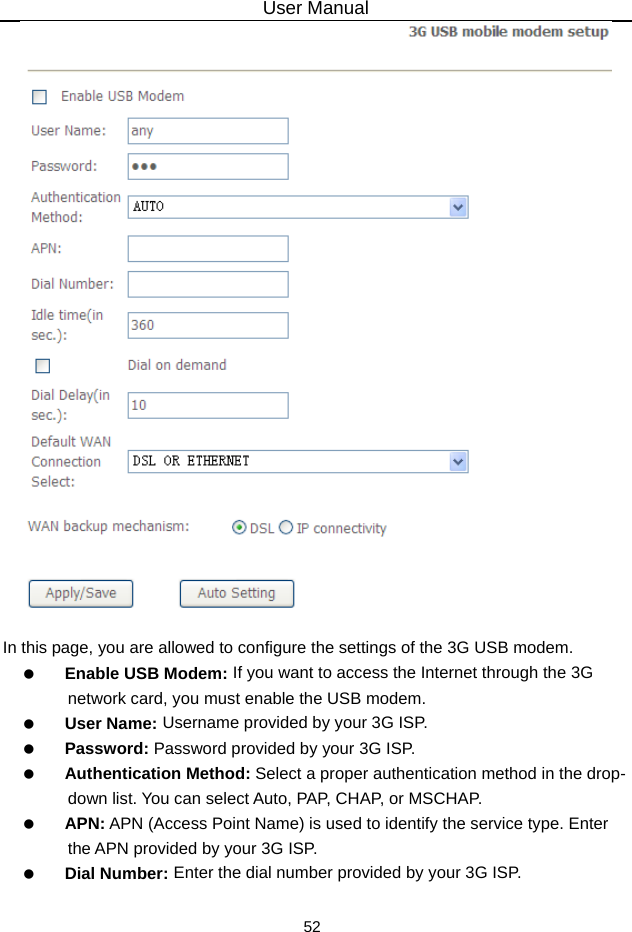The height and width of the screenshot is (932, 632).
Task: Click the WAN backup mechanism label
Action: [108, 526]
